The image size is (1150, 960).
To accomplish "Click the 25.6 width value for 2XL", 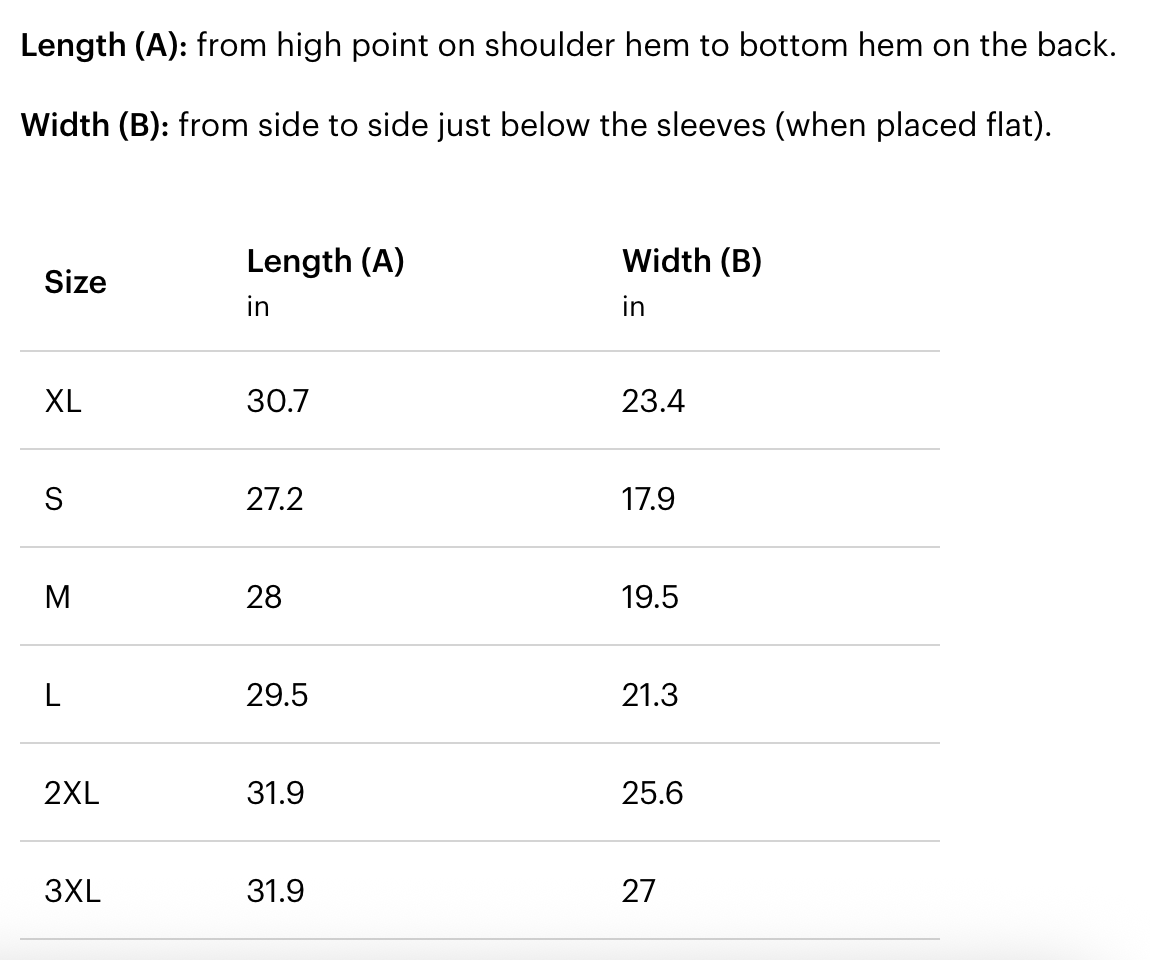I will click(652, 794).
